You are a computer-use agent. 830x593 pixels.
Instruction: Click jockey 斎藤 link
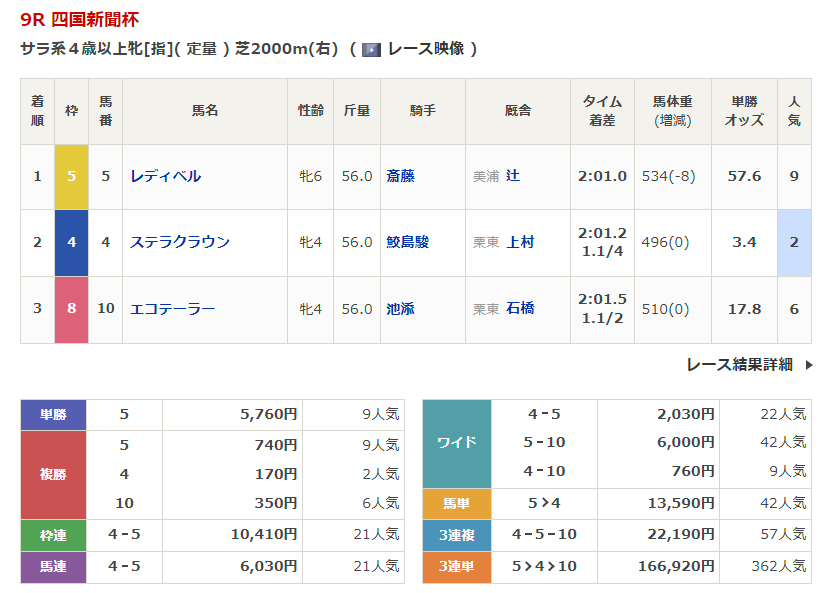click(400, 176)
